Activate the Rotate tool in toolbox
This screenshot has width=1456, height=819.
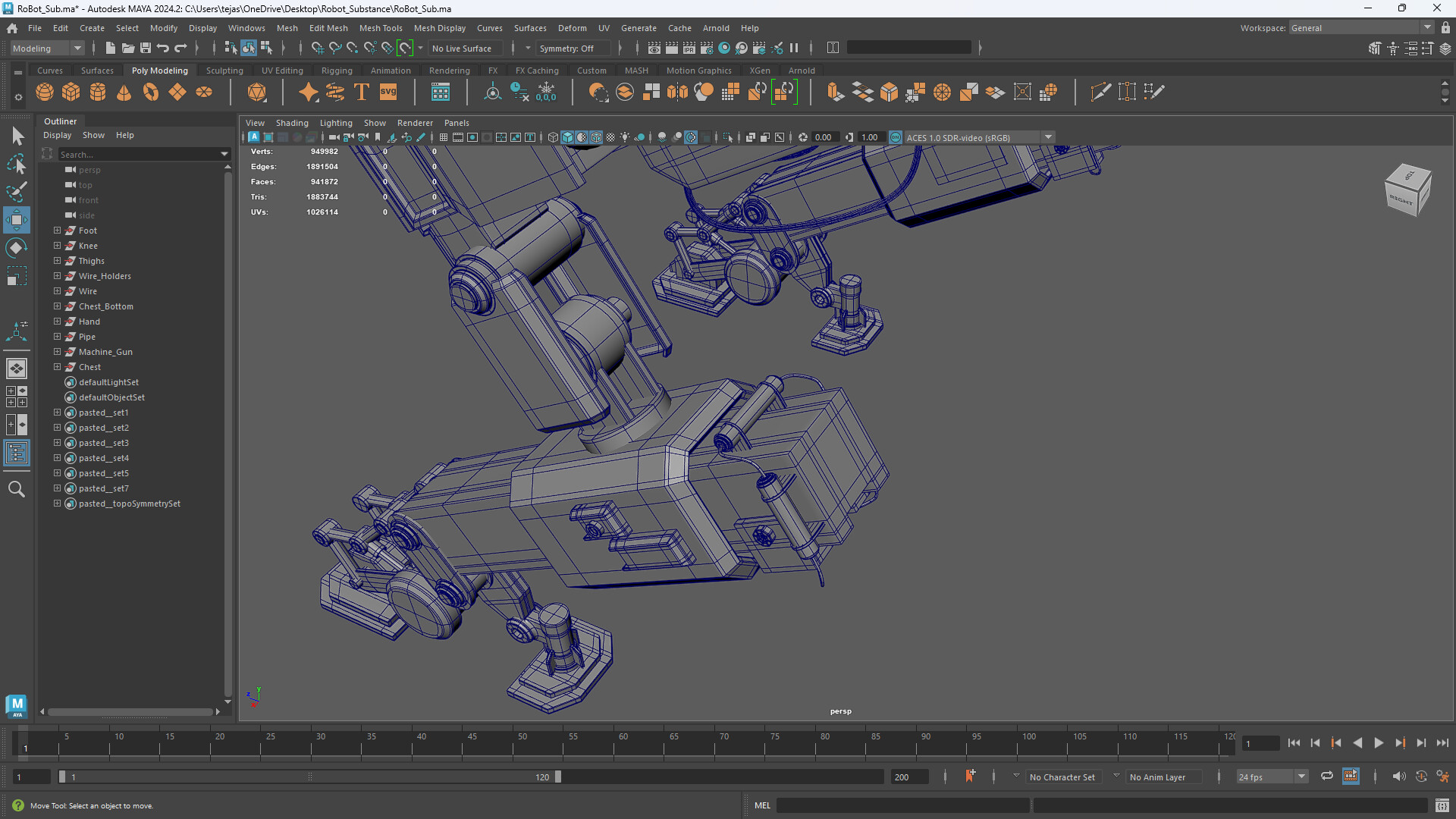17,248
